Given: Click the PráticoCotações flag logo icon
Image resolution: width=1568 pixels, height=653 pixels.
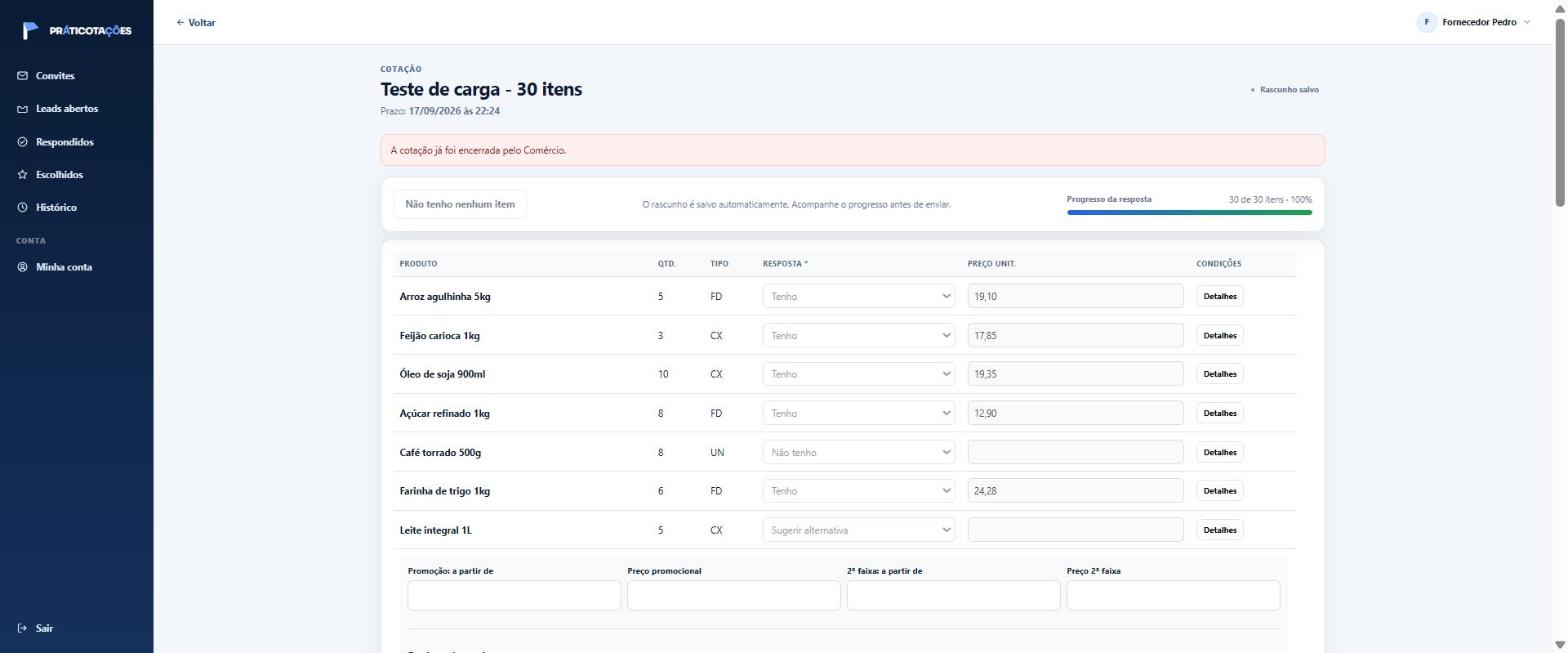Looking at the screenshot, I should point(30,30).
